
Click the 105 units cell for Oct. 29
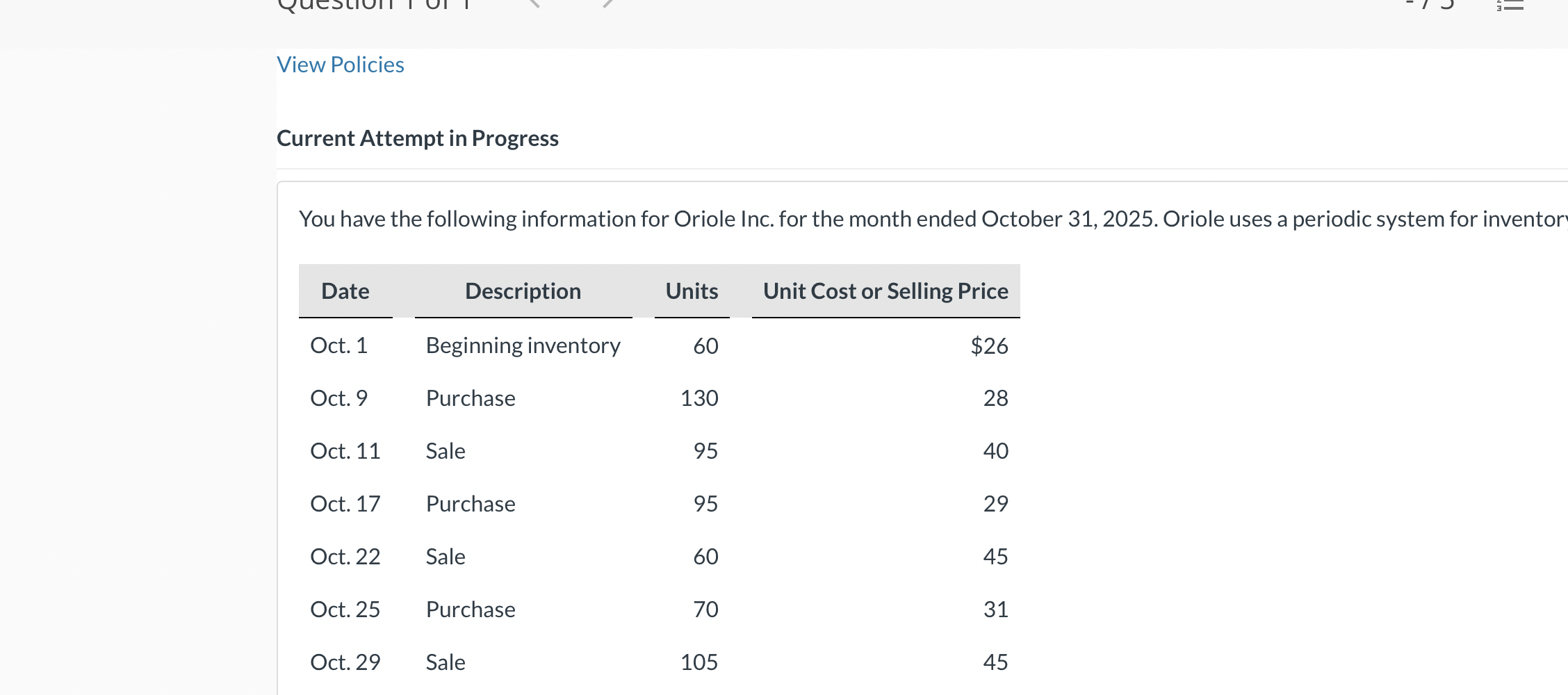coord(699,662)
